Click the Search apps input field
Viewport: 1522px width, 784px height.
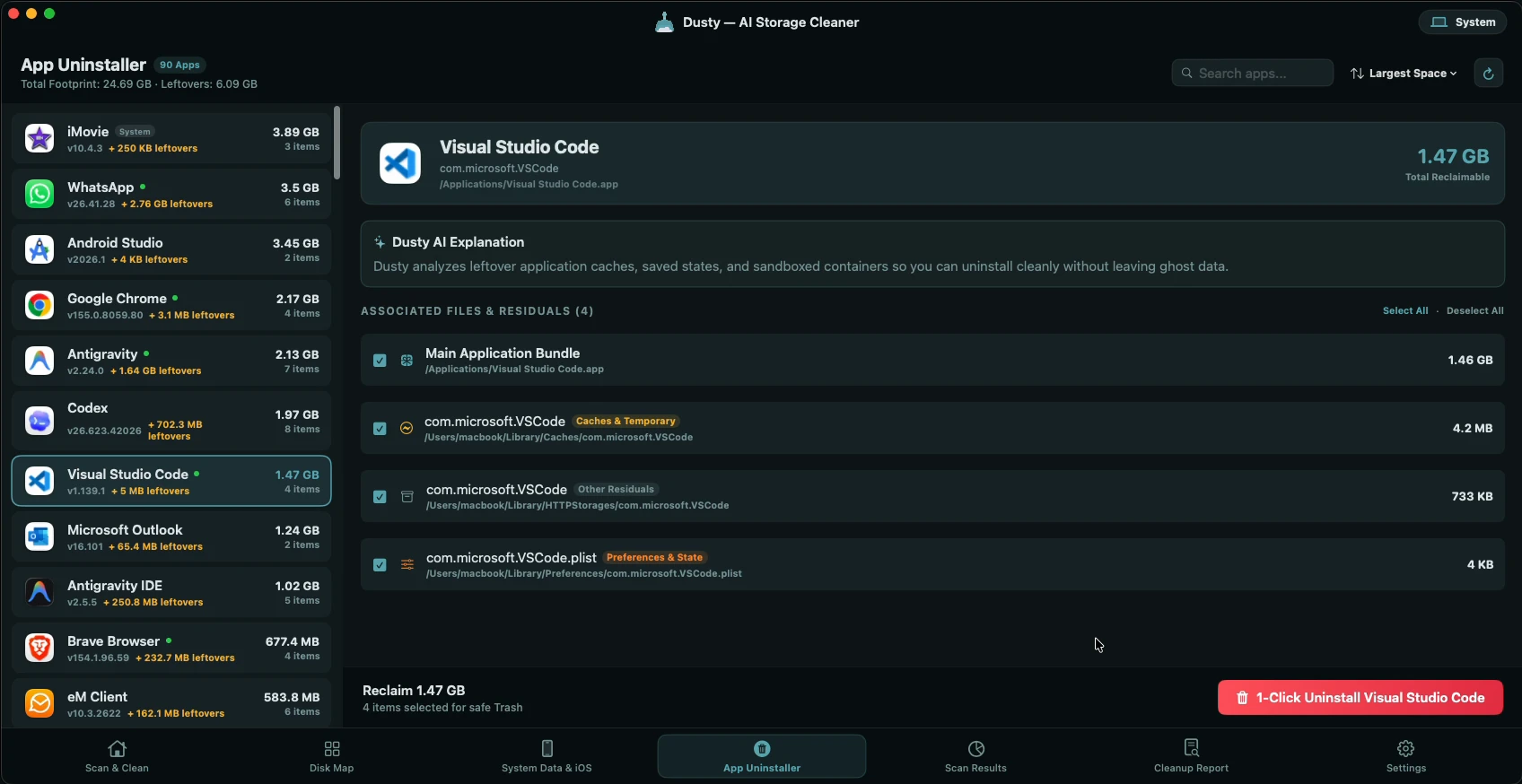pos(1253,74)
